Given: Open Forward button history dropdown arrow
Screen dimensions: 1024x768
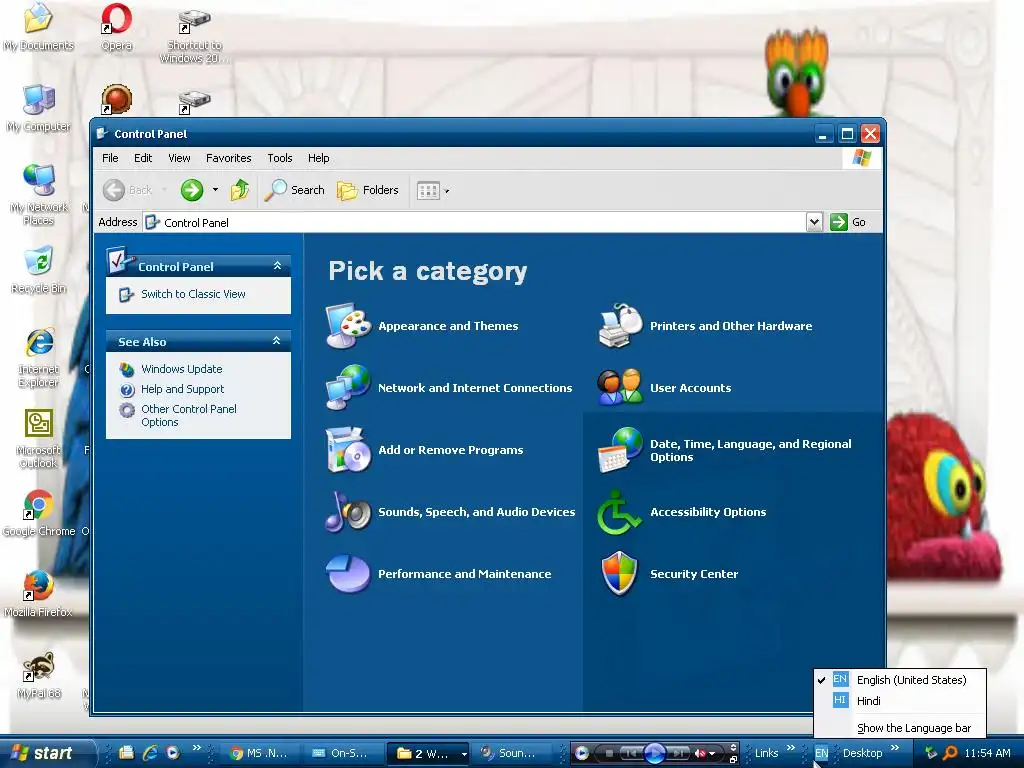Looking at the screenshot, I should [x=216, y=190].
